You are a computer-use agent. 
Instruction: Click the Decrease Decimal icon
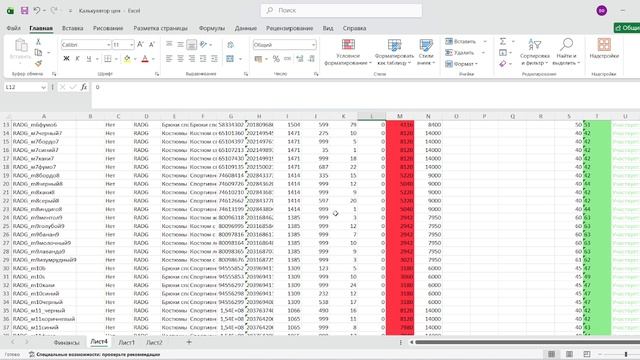311,59
